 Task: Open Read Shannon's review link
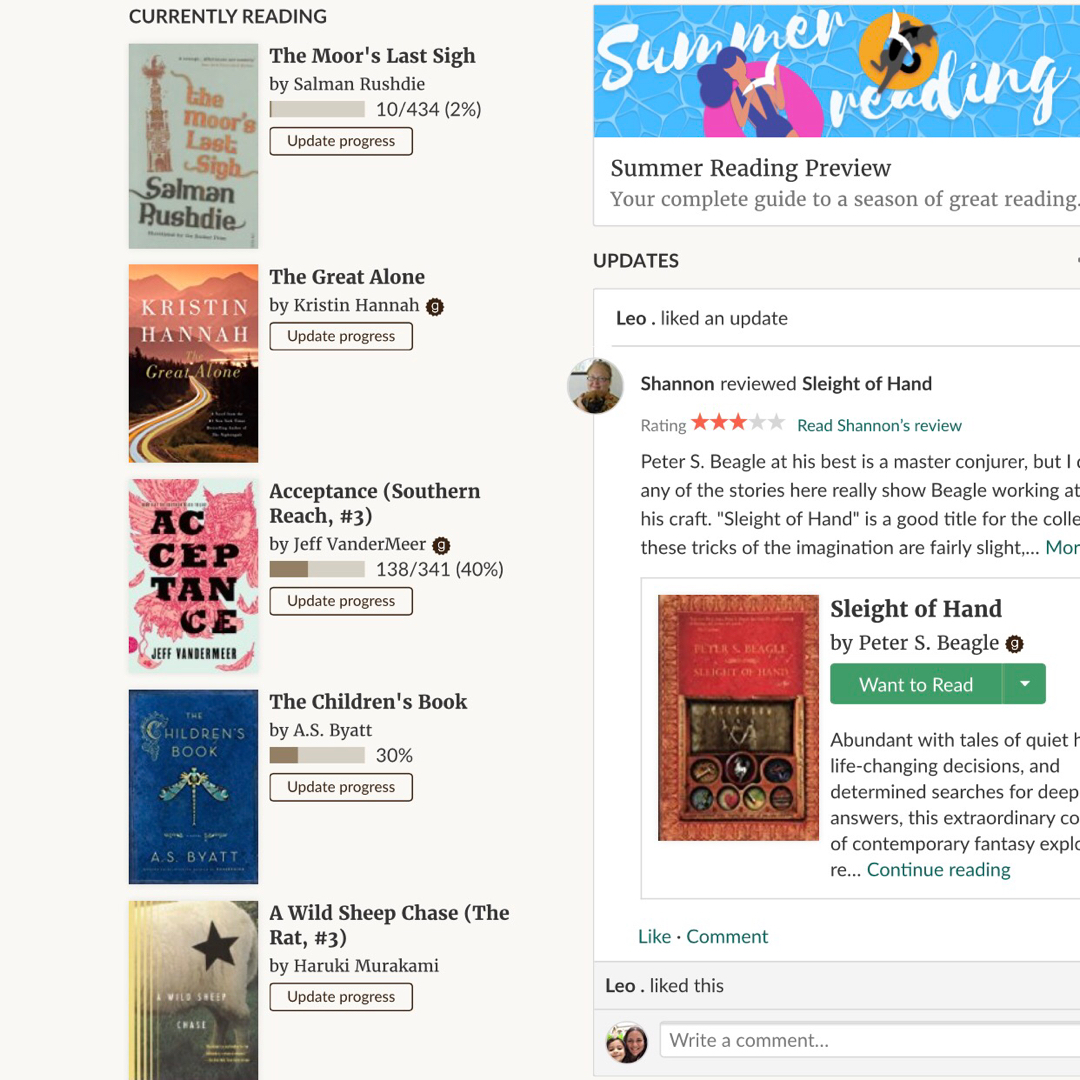click(x=879, y=425)
